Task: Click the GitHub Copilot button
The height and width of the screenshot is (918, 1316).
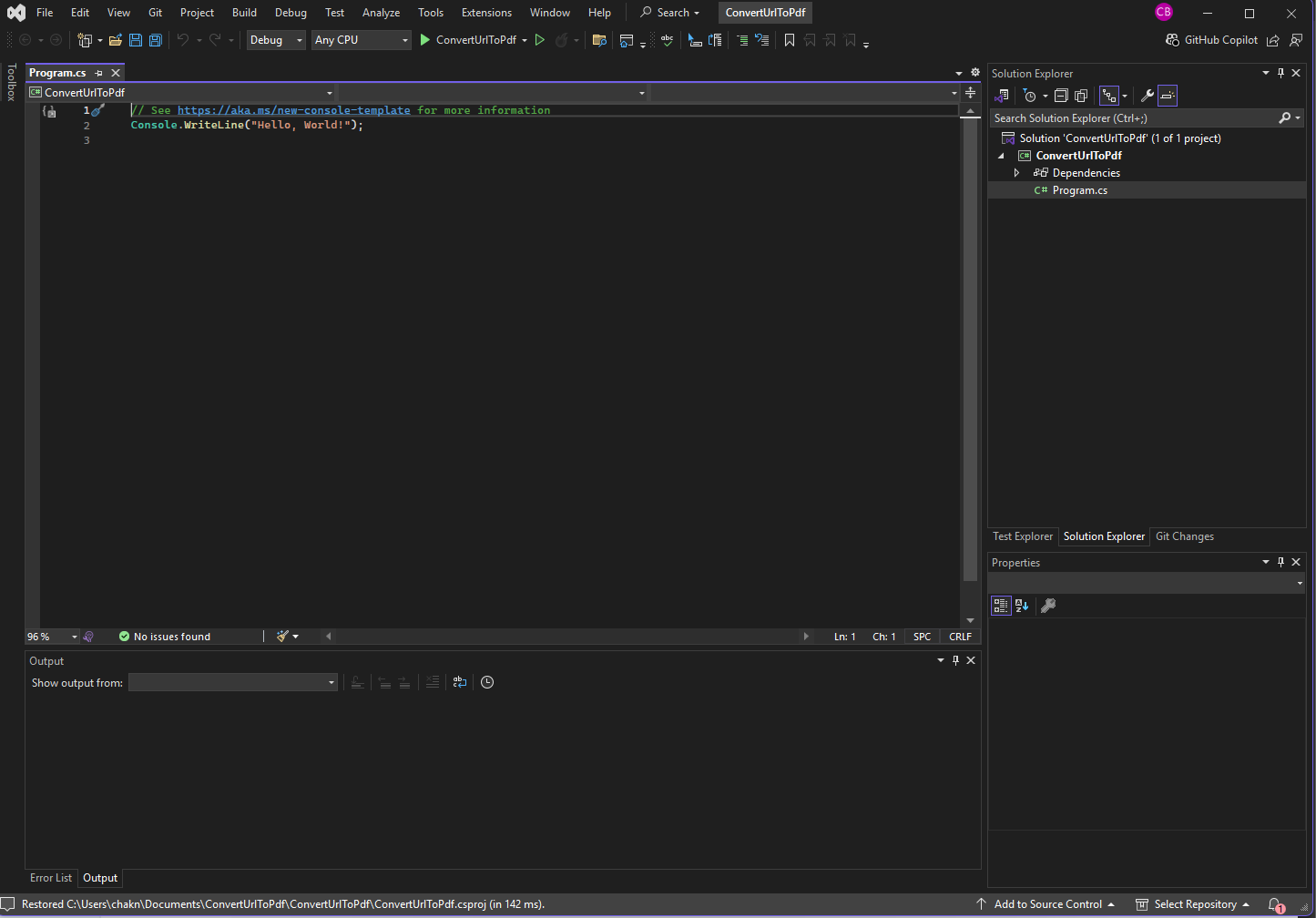Action: point(1212,40)
